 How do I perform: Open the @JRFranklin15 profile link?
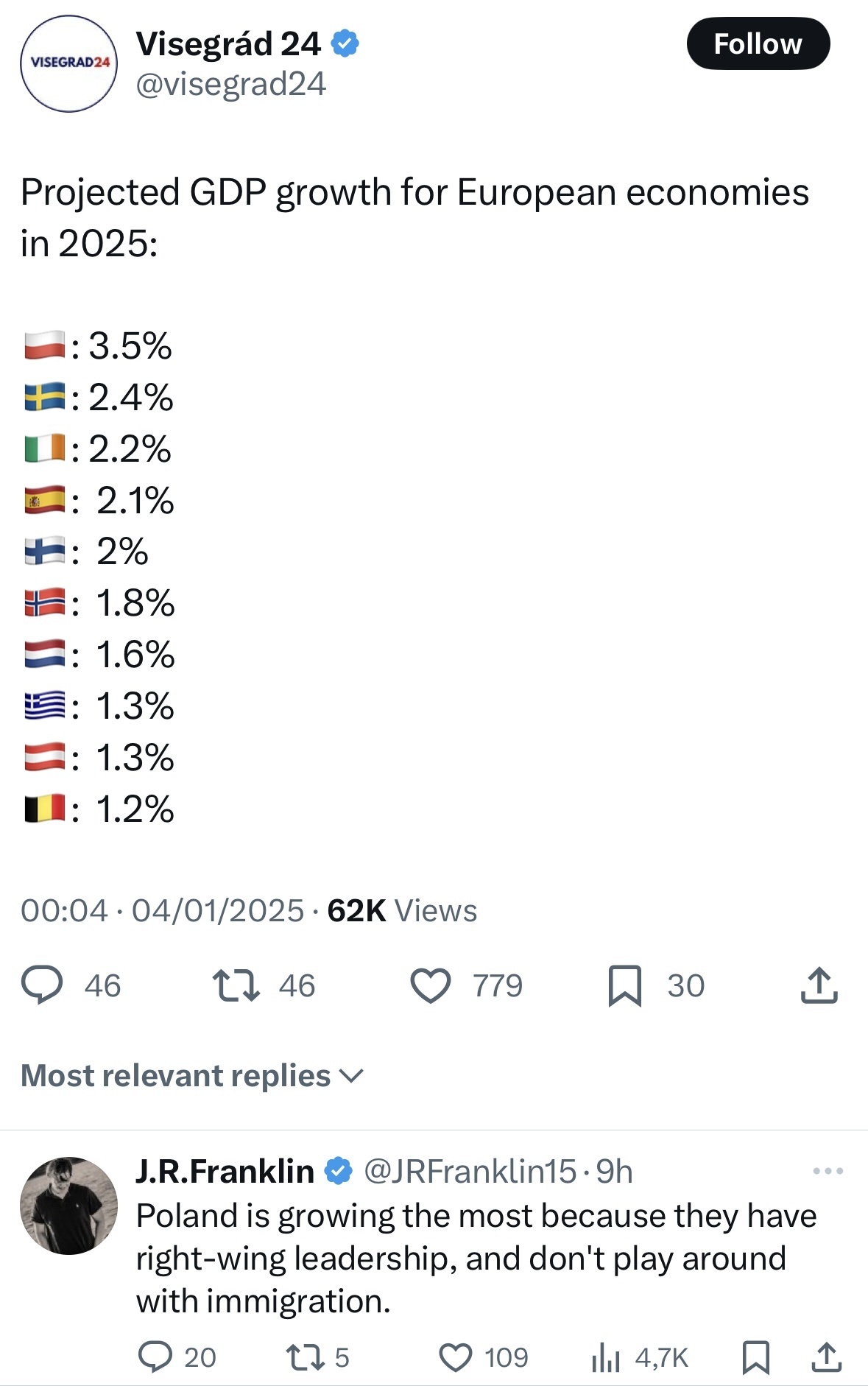tap(470, 1171)
